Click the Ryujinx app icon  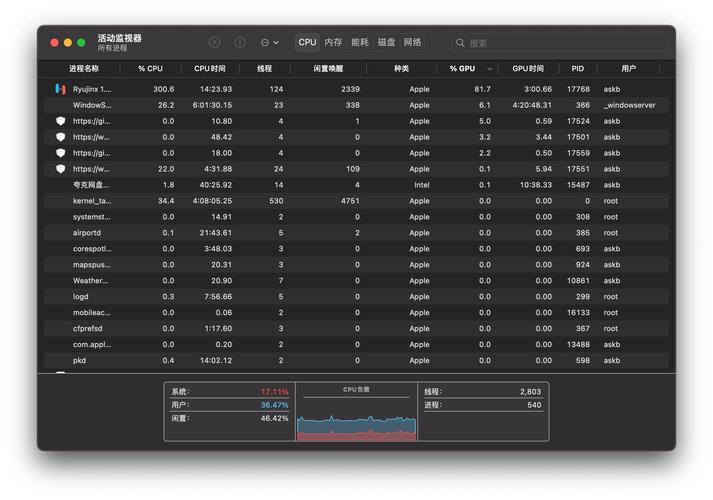point(60,89)
